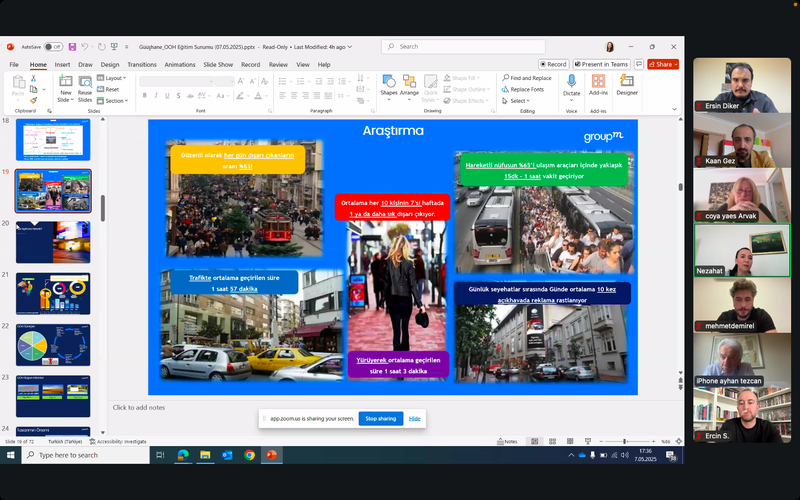Click Clear All Formatting icon
This screenshot has width=800, height=500.
pos(264,81)
